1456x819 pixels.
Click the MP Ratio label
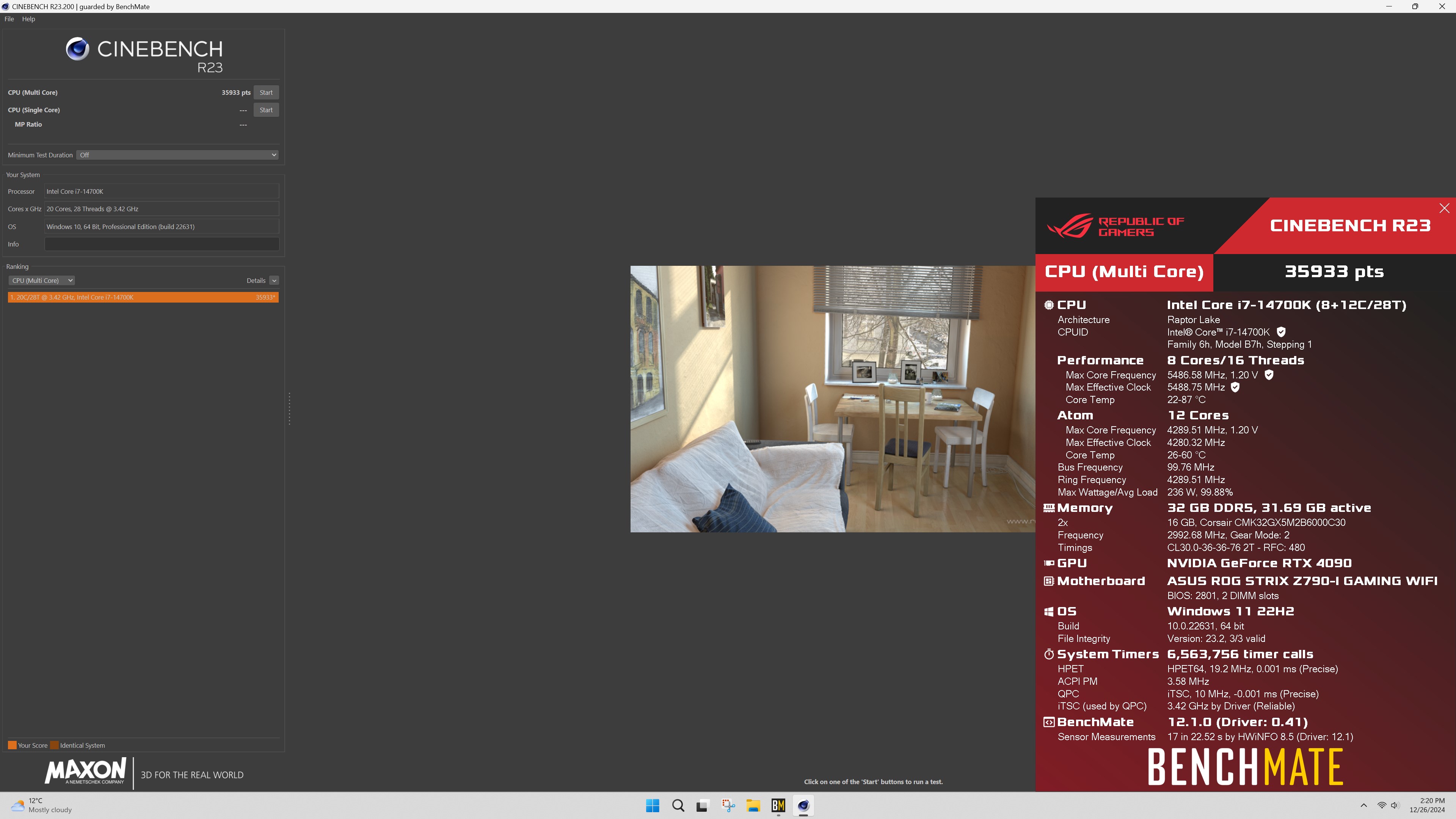(x=28, y=124)
